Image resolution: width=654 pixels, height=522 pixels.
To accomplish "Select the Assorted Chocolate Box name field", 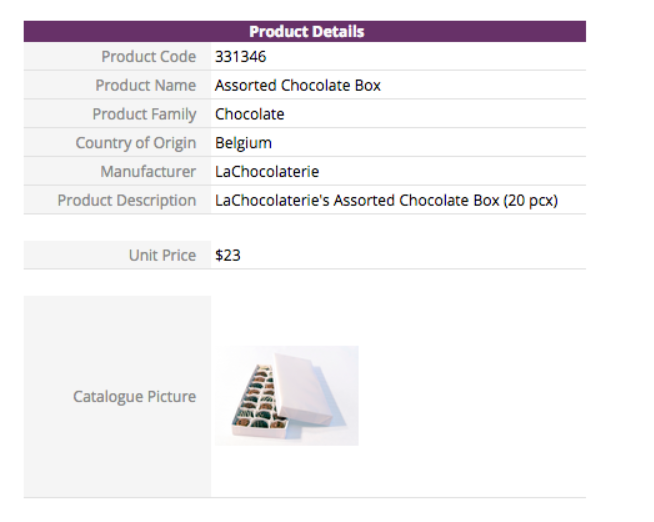I will (298, 86).
